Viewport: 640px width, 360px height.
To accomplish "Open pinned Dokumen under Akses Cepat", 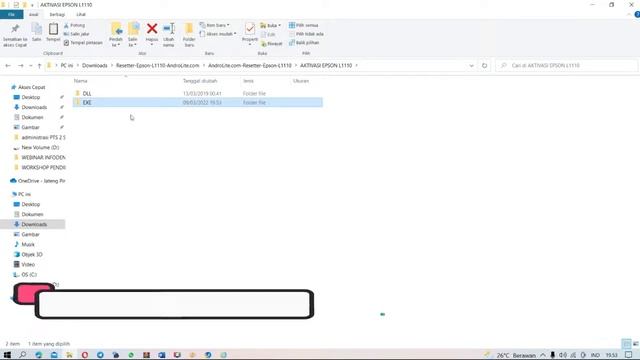I will [x=32, y=117].
